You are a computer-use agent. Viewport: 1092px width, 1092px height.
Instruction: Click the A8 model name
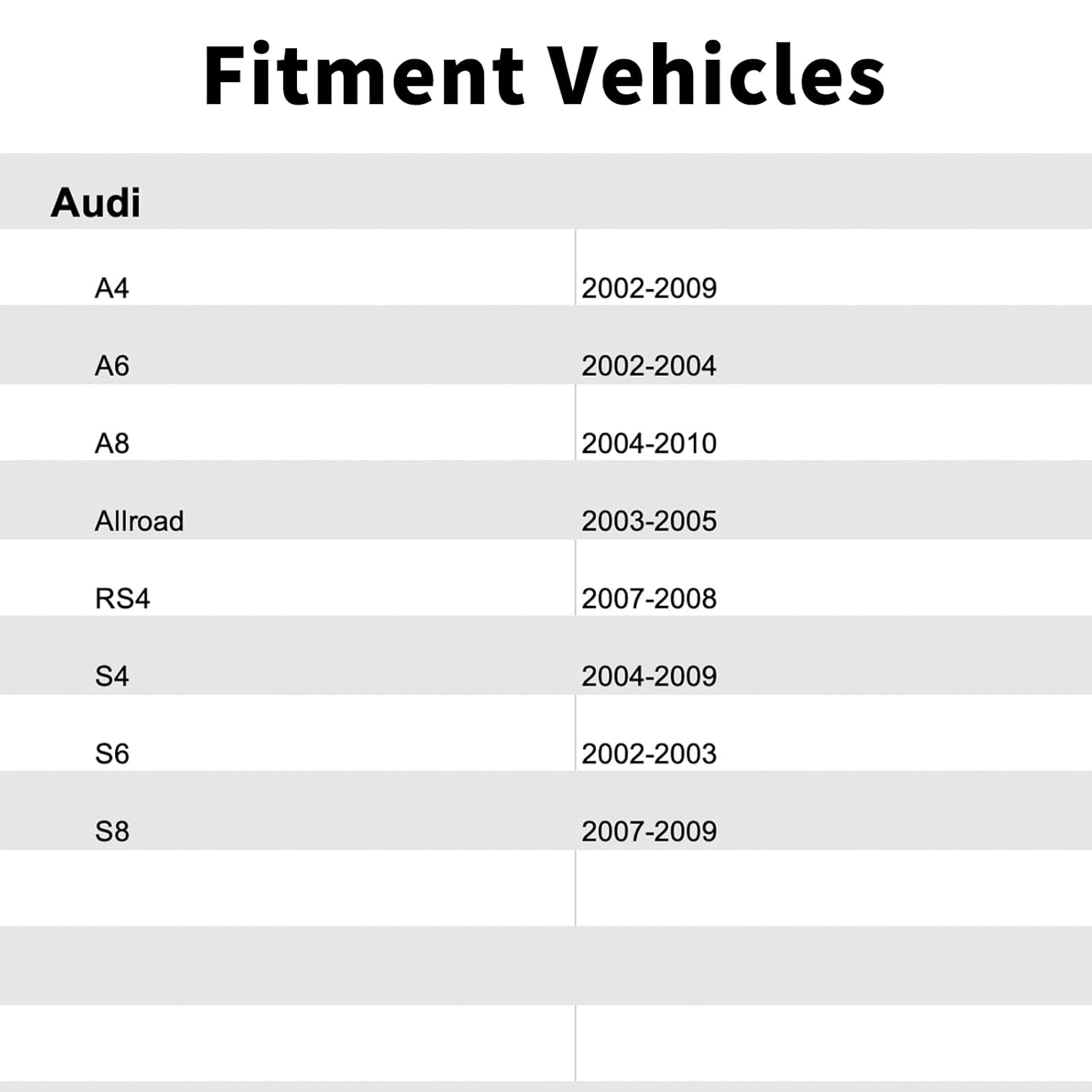pyautogui.click(x=112, y=443)
